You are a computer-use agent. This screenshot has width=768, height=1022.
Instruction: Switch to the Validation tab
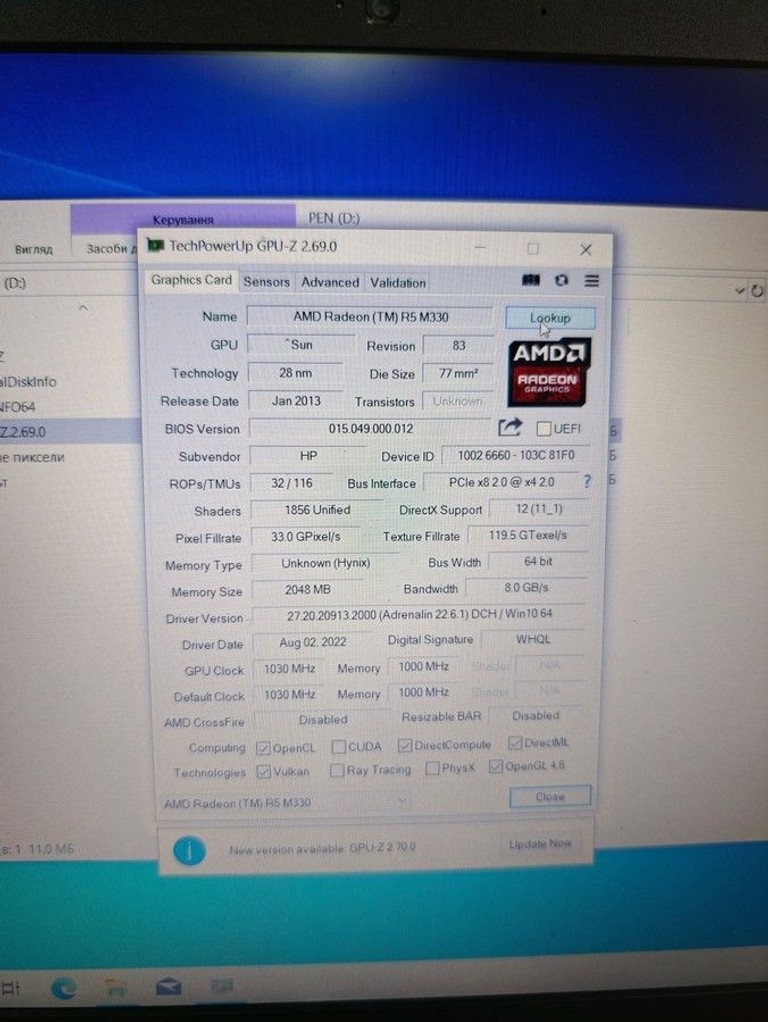(398, 283)
